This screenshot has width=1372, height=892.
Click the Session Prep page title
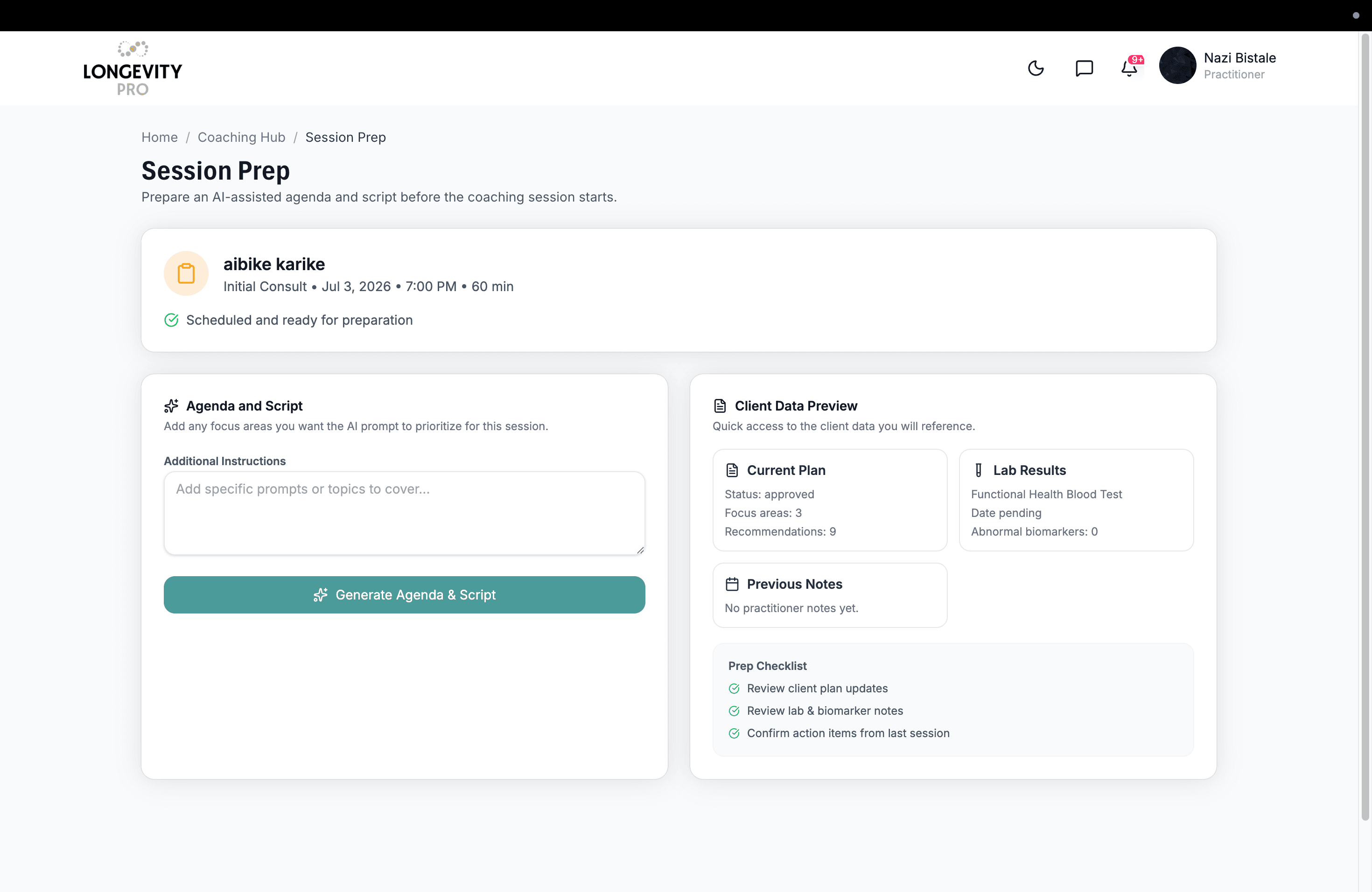pos(216,171)
